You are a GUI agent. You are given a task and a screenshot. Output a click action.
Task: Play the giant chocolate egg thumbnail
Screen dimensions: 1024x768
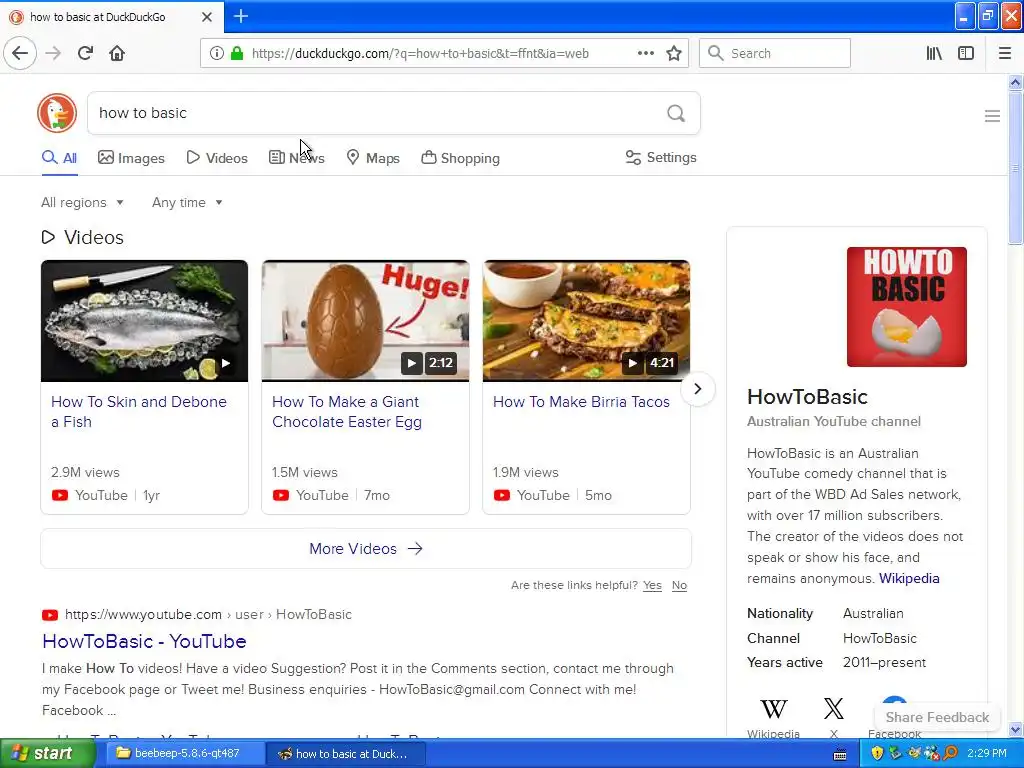click(365, 321)
